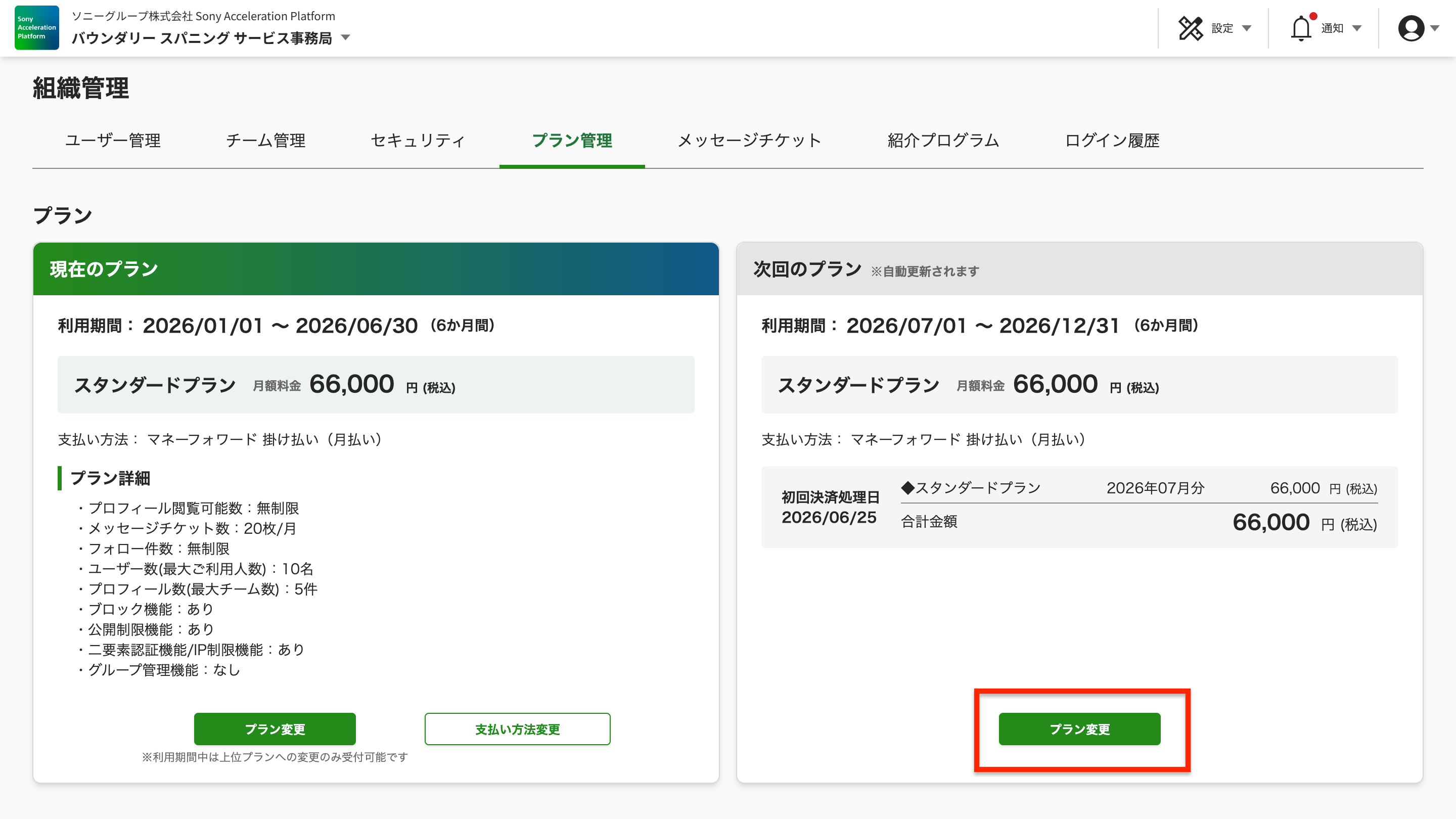Select the プラン管理 tab
Viewport: 1456px width, 819px height.
click(572, 140)
